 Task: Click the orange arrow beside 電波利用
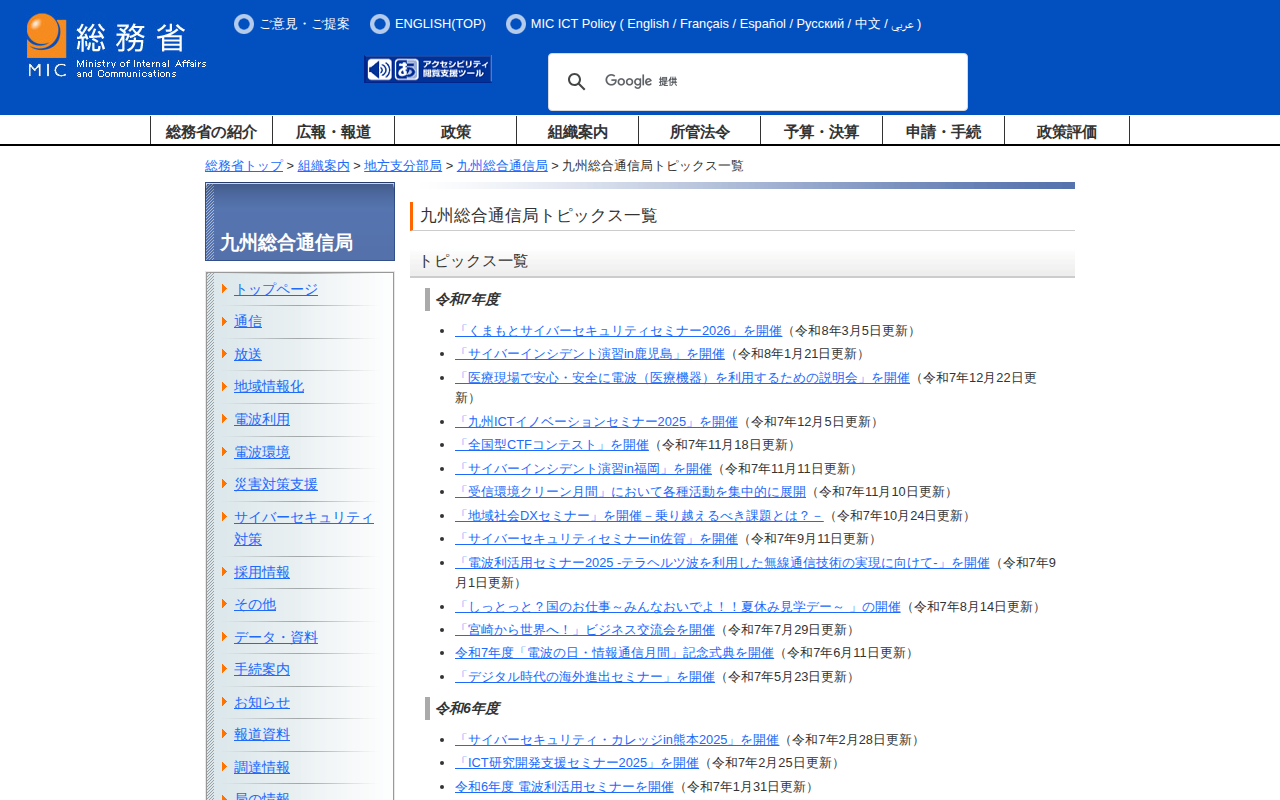coord(225,419)
